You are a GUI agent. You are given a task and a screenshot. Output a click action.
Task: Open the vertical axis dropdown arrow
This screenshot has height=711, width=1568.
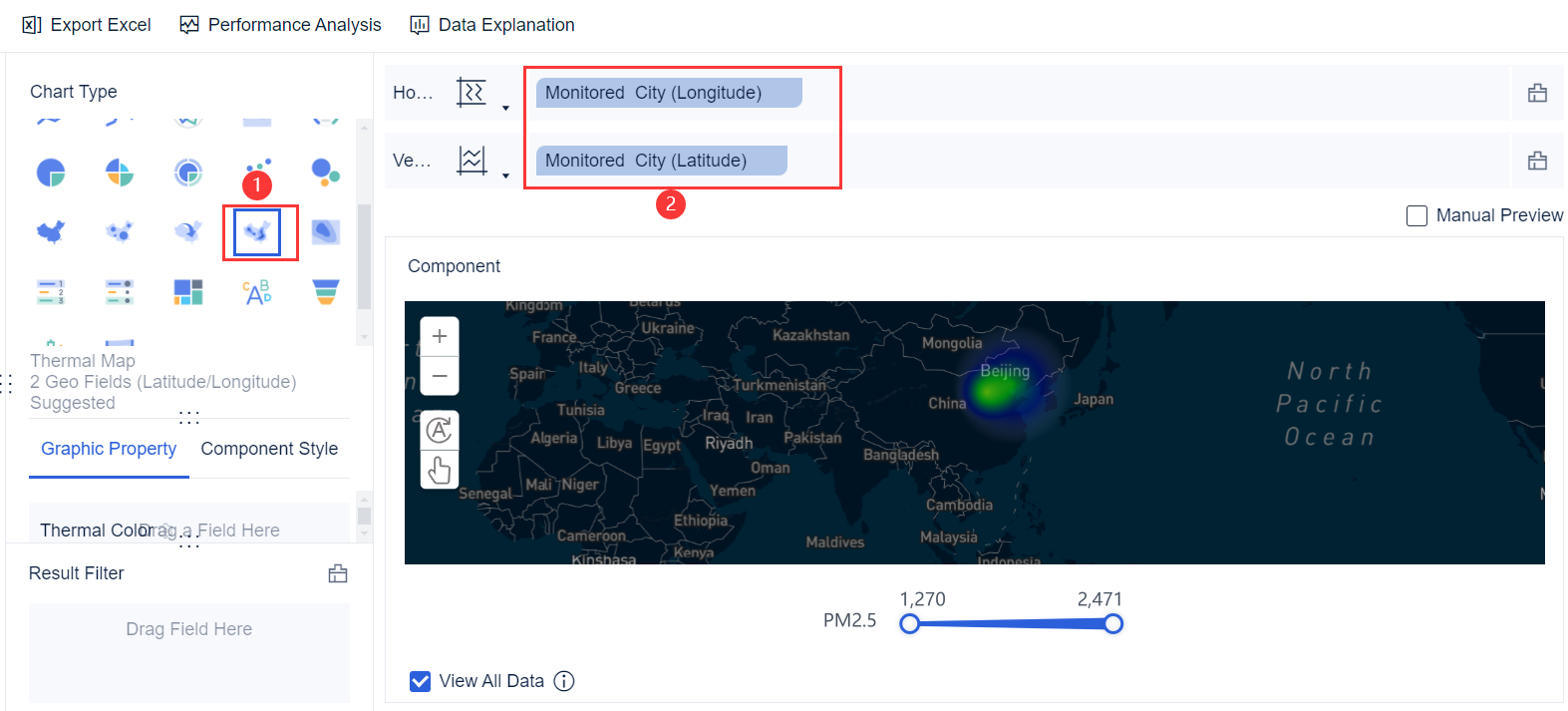[505, 176]
